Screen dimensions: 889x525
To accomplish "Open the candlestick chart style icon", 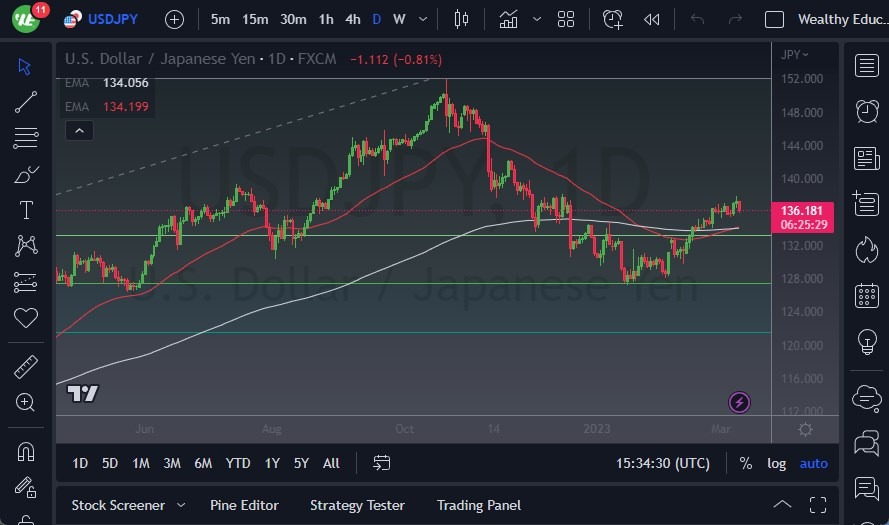I will coord(461,19).
